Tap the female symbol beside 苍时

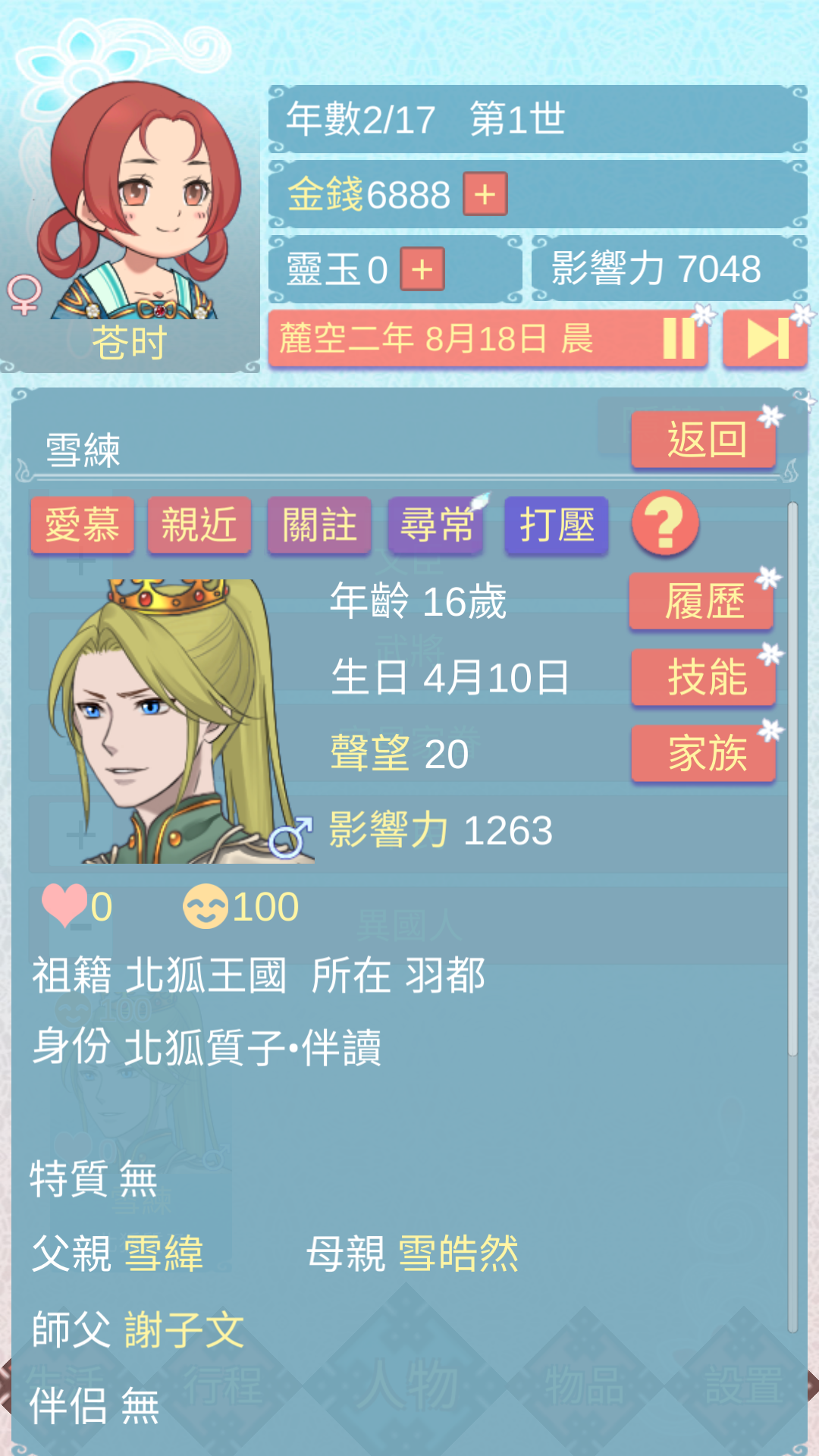click(24, 294)
